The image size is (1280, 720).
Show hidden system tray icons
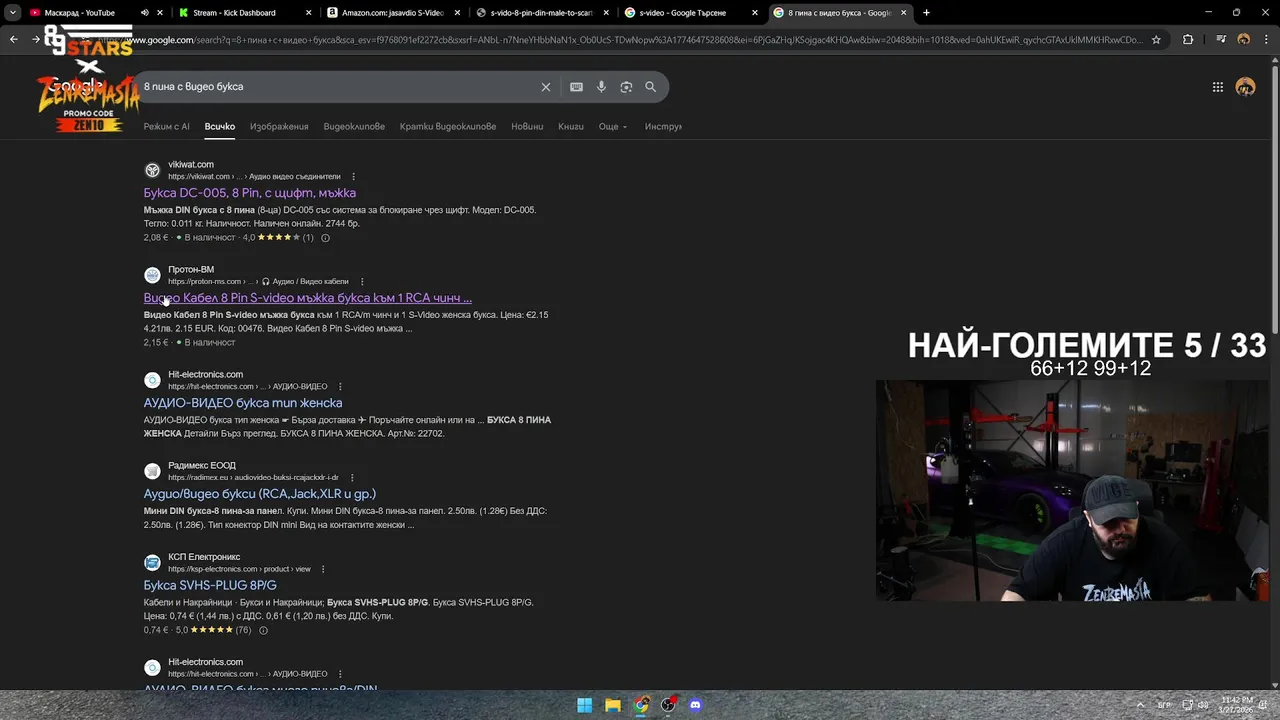pos(1141,705)
